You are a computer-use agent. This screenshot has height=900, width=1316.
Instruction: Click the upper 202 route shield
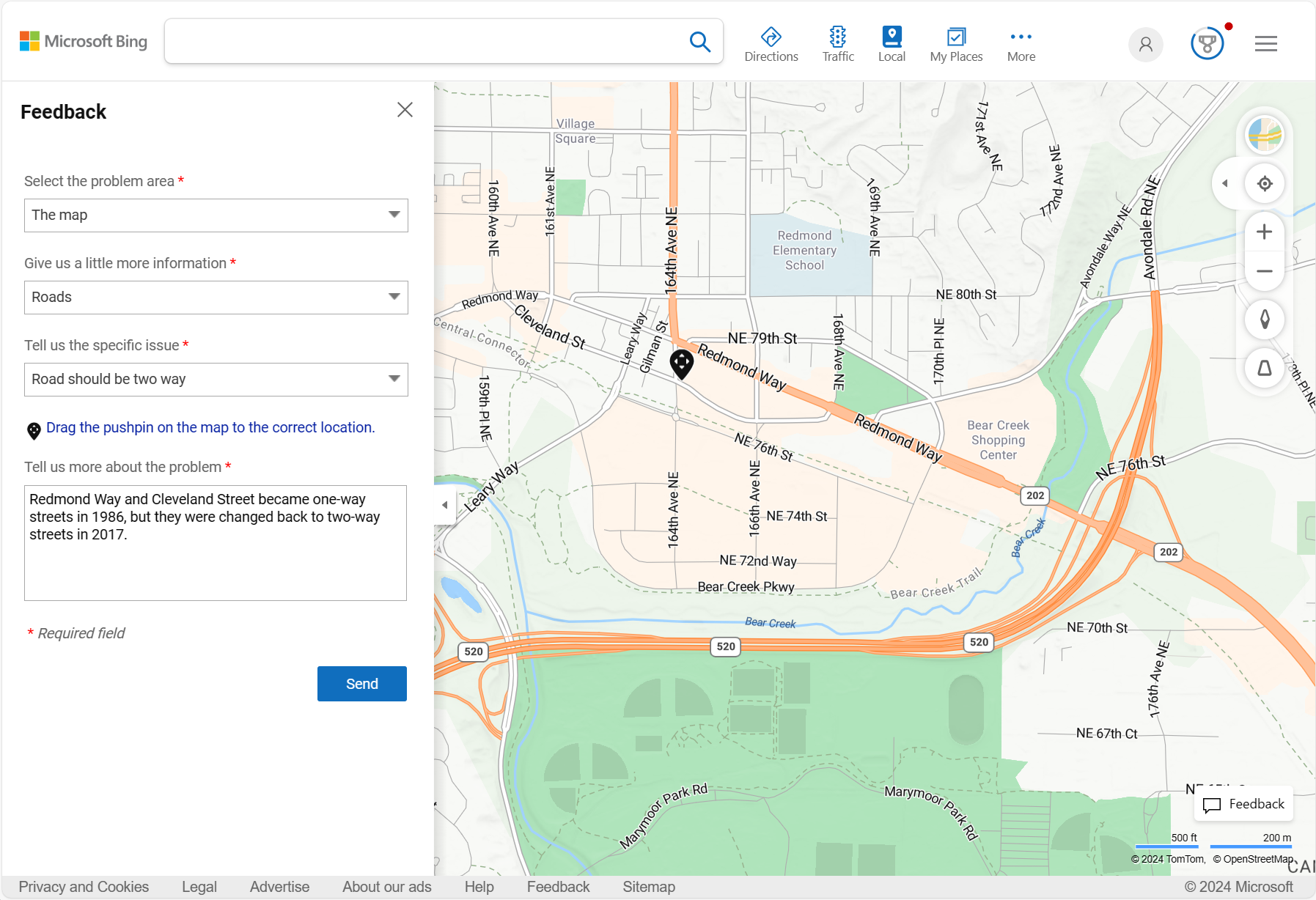click(x=1035, y=495)
